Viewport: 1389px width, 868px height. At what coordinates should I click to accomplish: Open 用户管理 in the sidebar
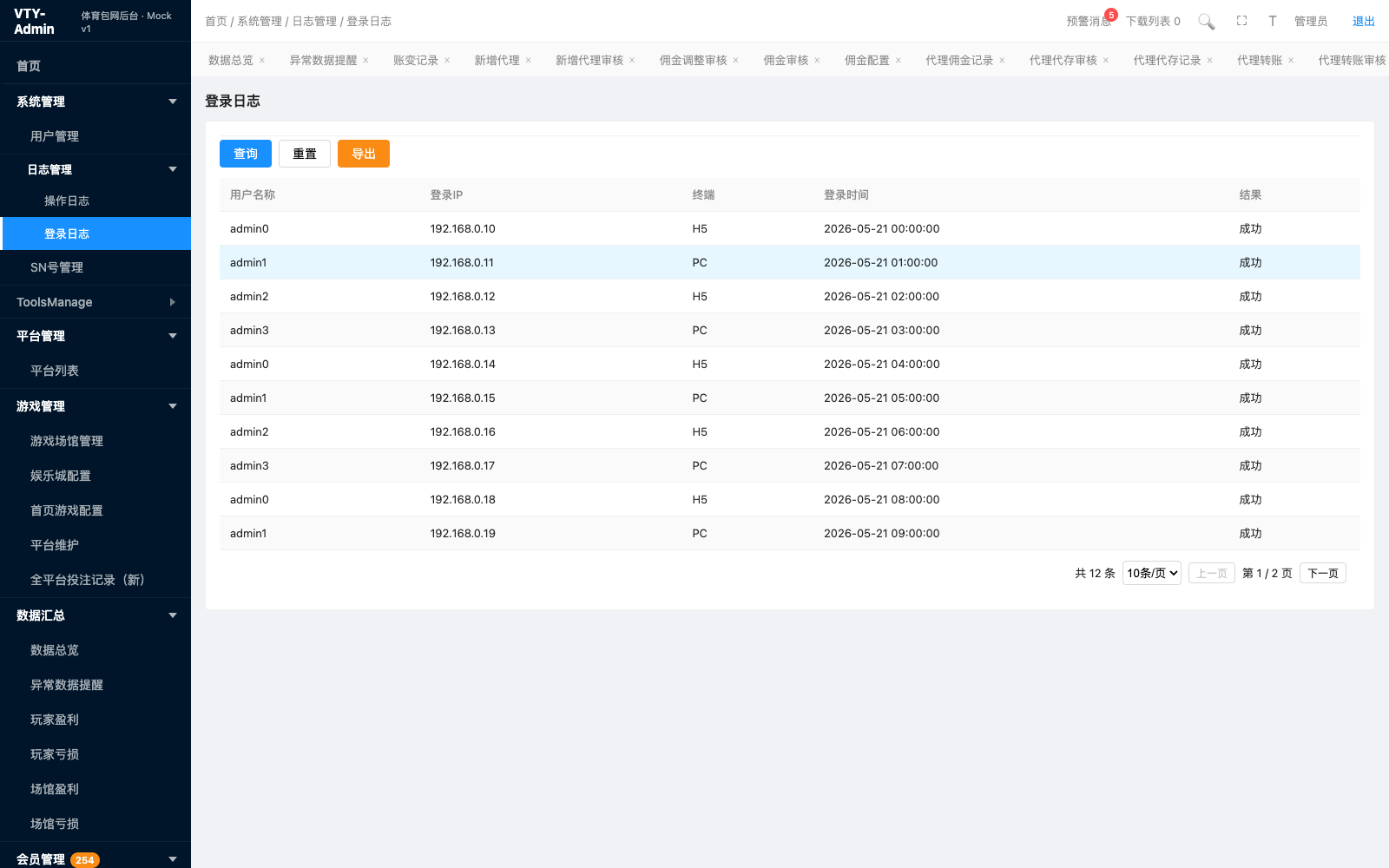95,136
